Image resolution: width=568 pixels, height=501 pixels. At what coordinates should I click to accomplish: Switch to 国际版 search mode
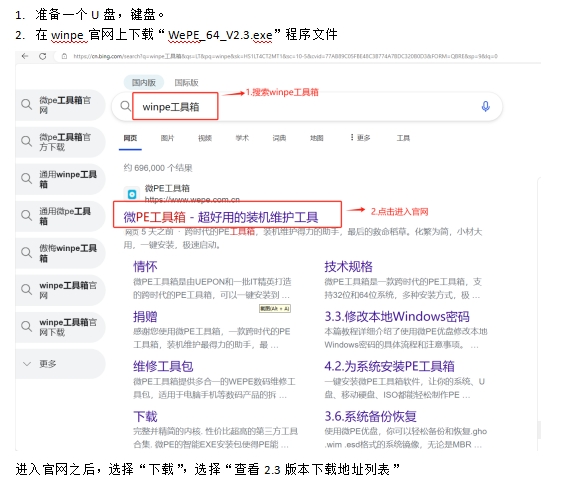pyautogui.click(x=186, y=83)
